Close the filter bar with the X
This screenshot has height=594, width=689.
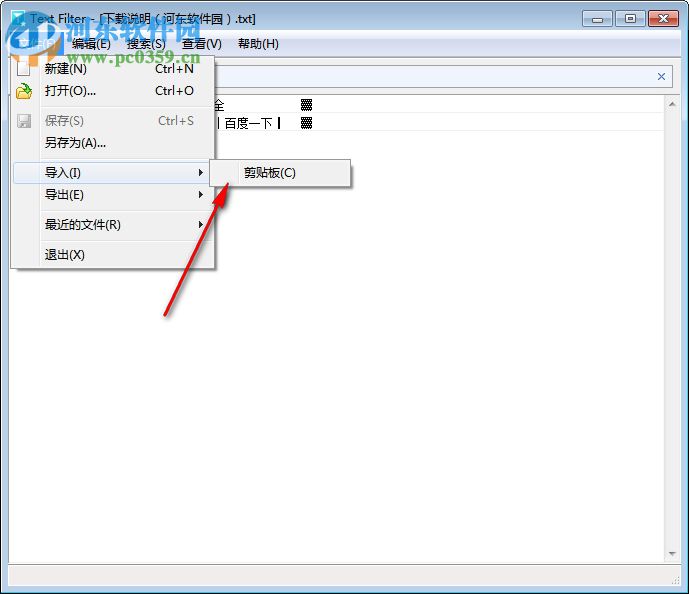click(x=661, y=76)
